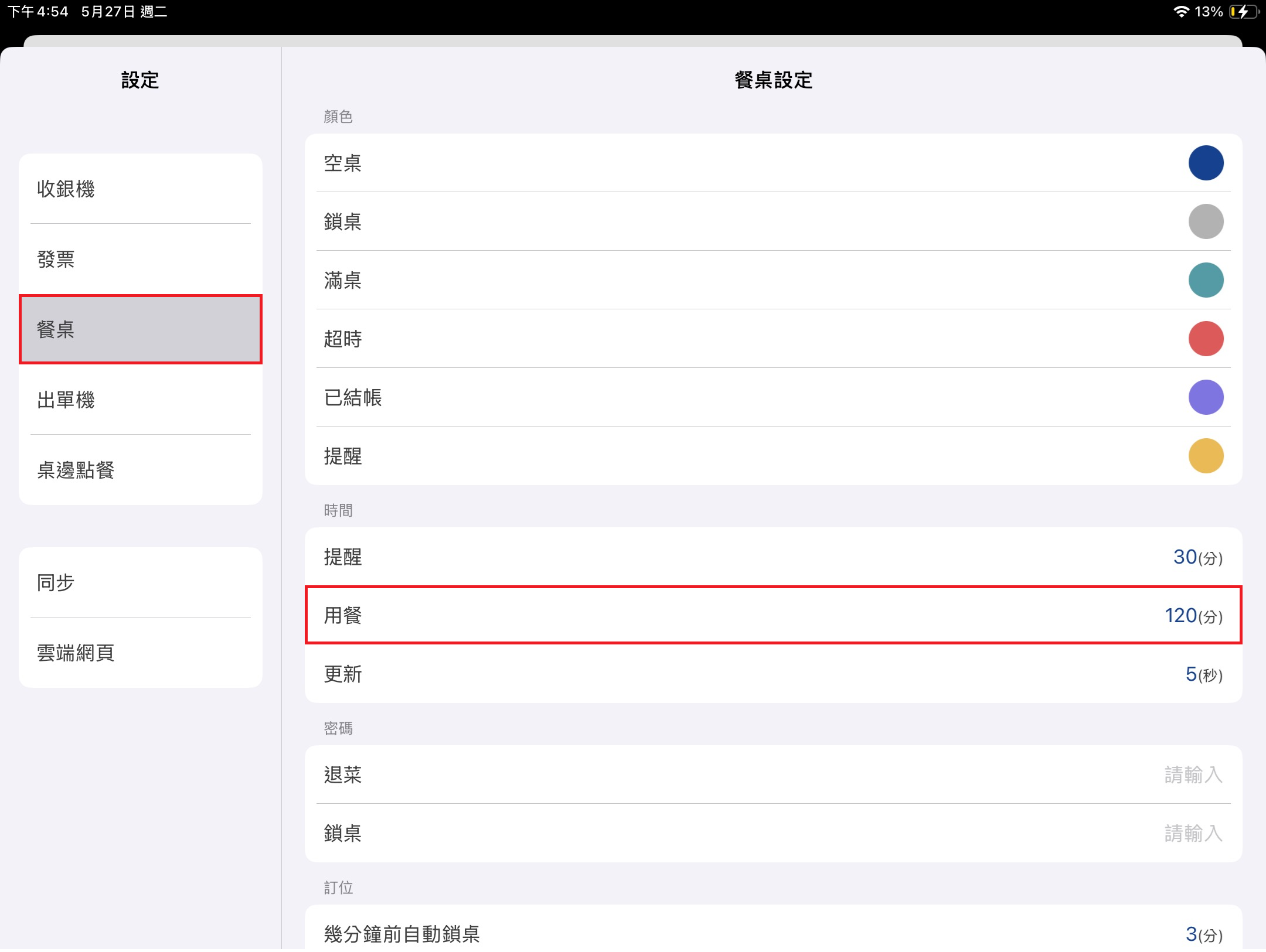Open 同步 in the sidebar

[141, 582]
